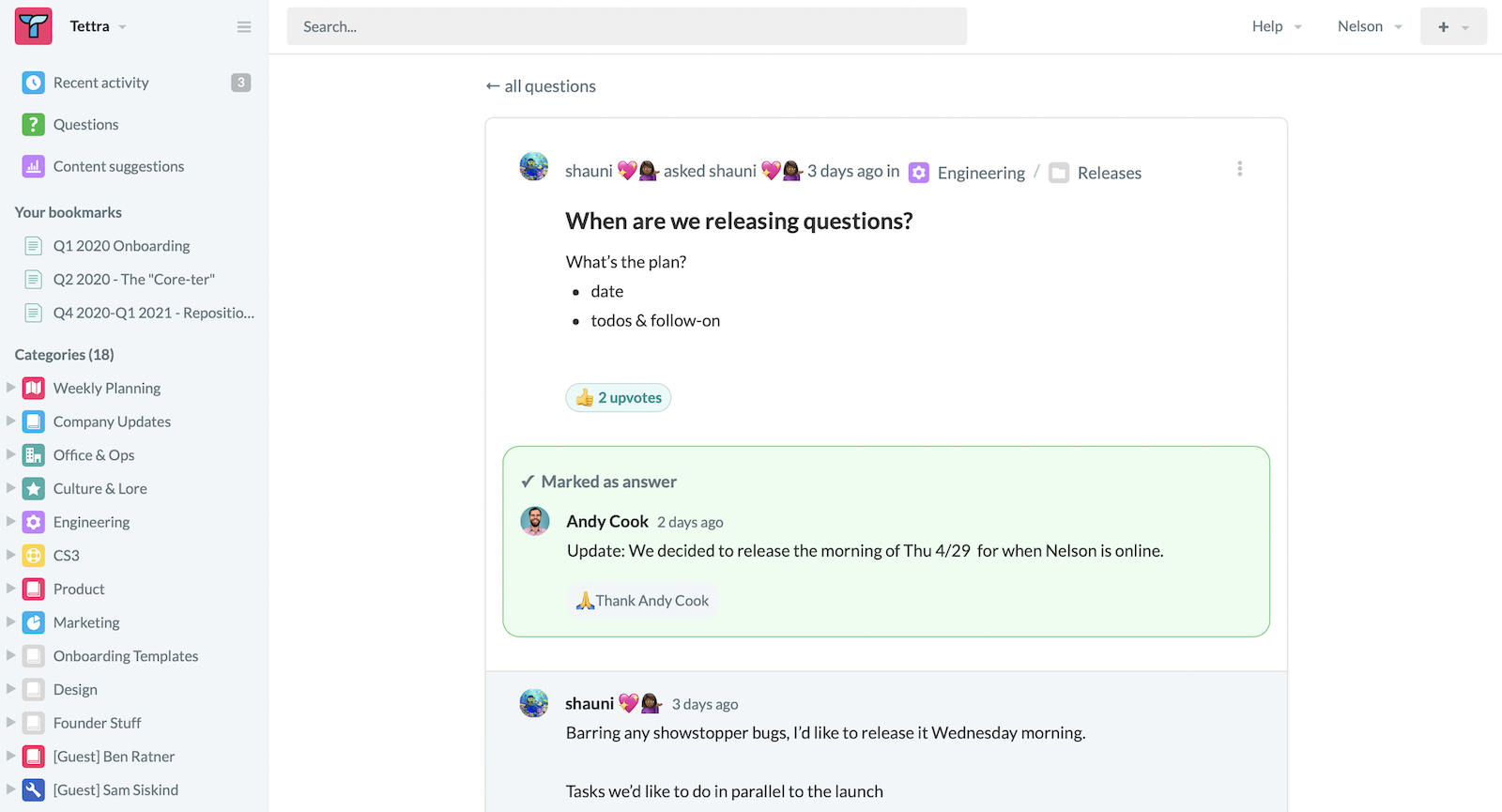Expand the Engineering category in sidebar
Viewport: 1502px width, 812px height.
(x=10, y=521)
